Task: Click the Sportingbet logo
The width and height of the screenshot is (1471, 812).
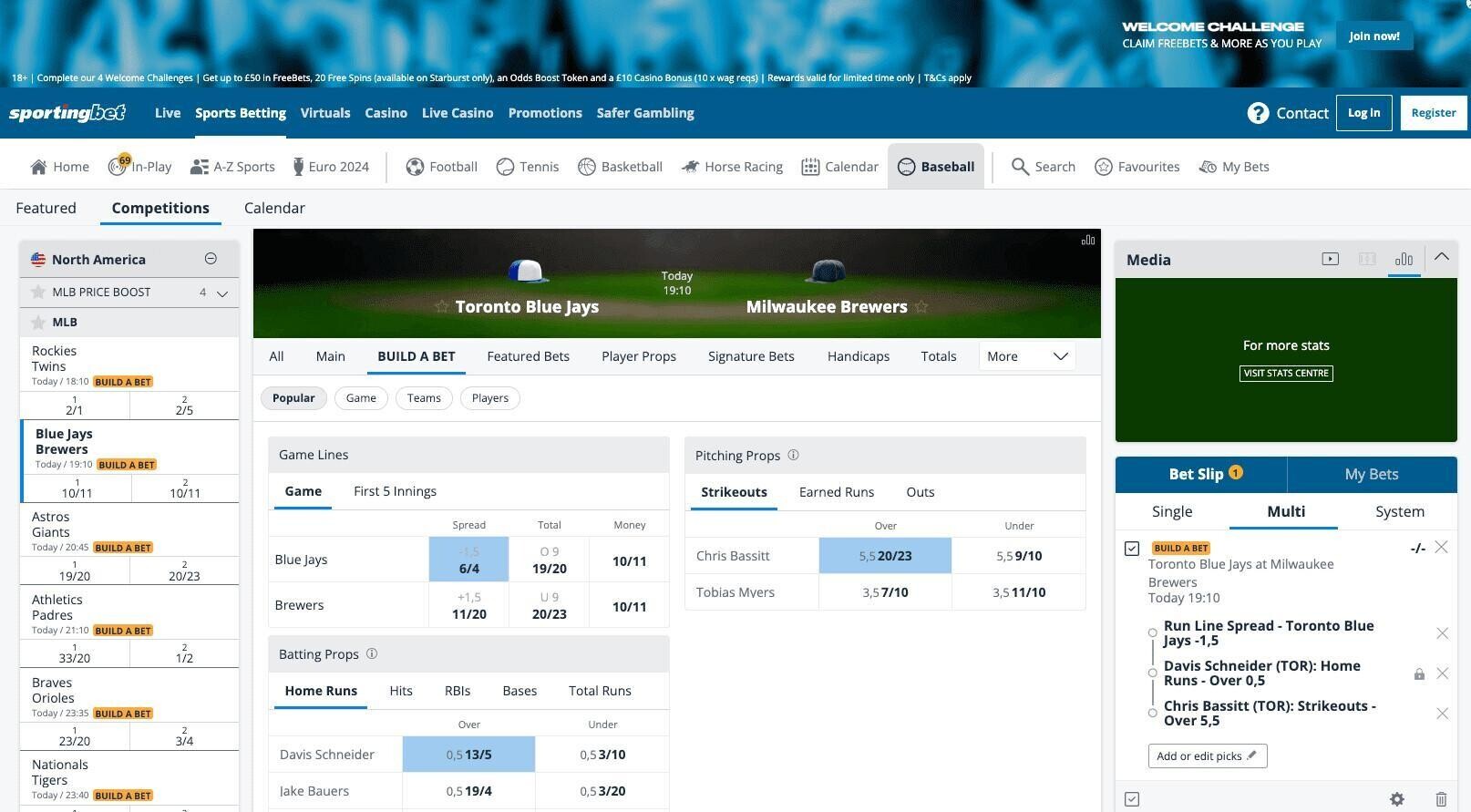Action: (x=67, y=113)
